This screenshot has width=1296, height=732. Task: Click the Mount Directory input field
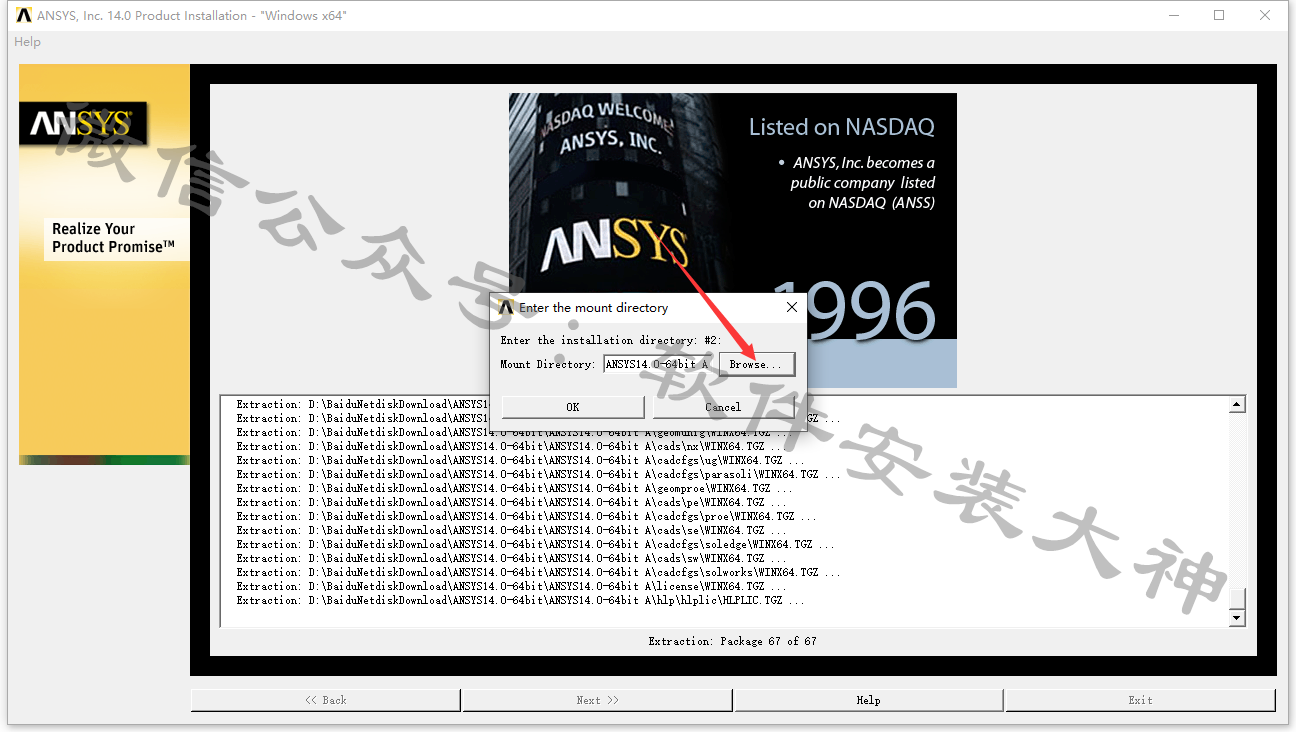pyautogui.click(x=658, y=364)
